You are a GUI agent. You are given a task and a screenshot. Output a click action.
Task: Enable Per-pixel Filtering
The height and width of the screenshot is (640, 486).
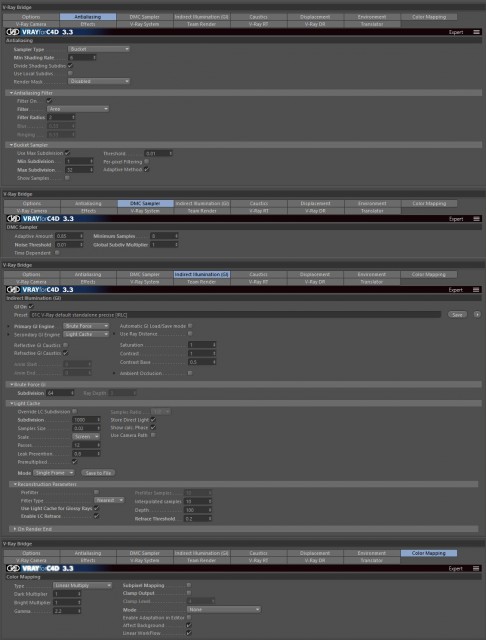coord(146,162)
